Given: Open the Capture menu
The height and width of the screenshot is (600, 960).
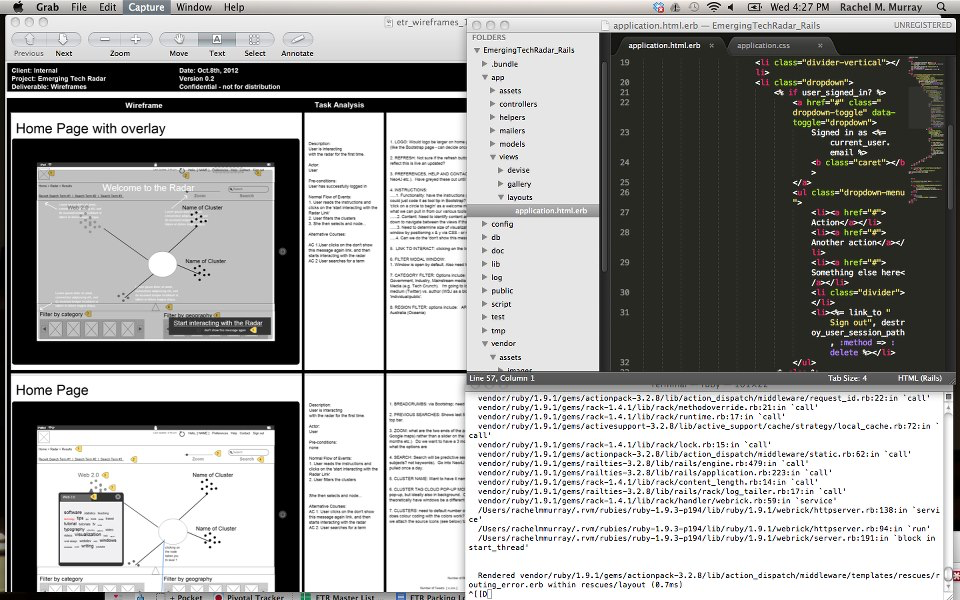Looking at the screenshot, I should [146, 6].
